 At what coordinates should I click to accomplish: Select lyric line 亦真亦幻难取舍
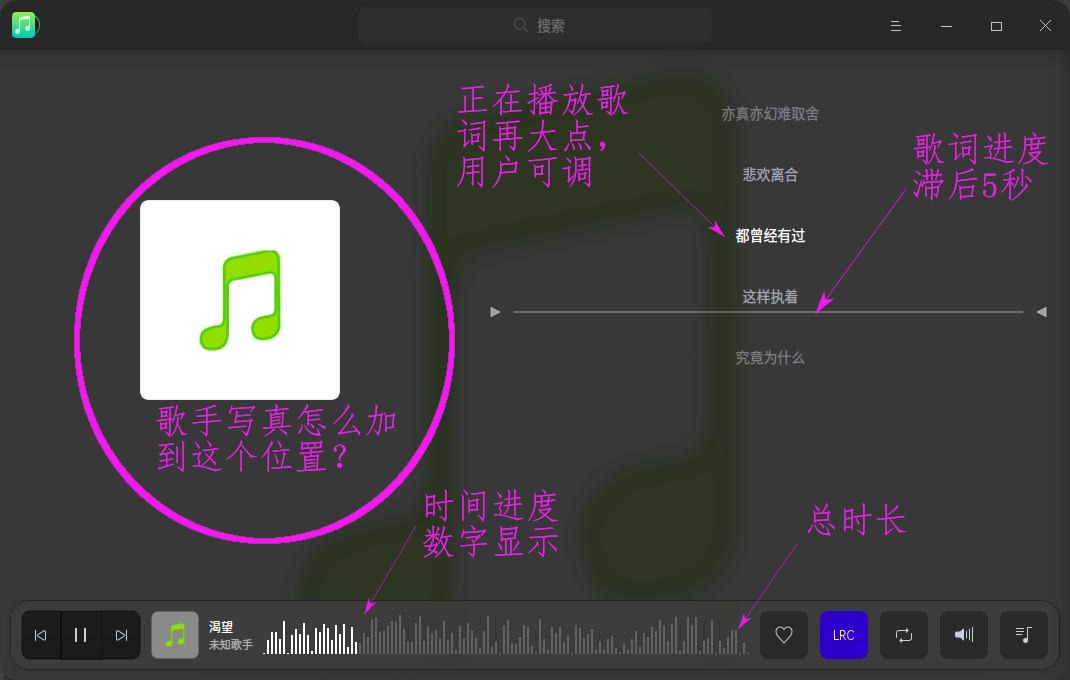[770, 114]
